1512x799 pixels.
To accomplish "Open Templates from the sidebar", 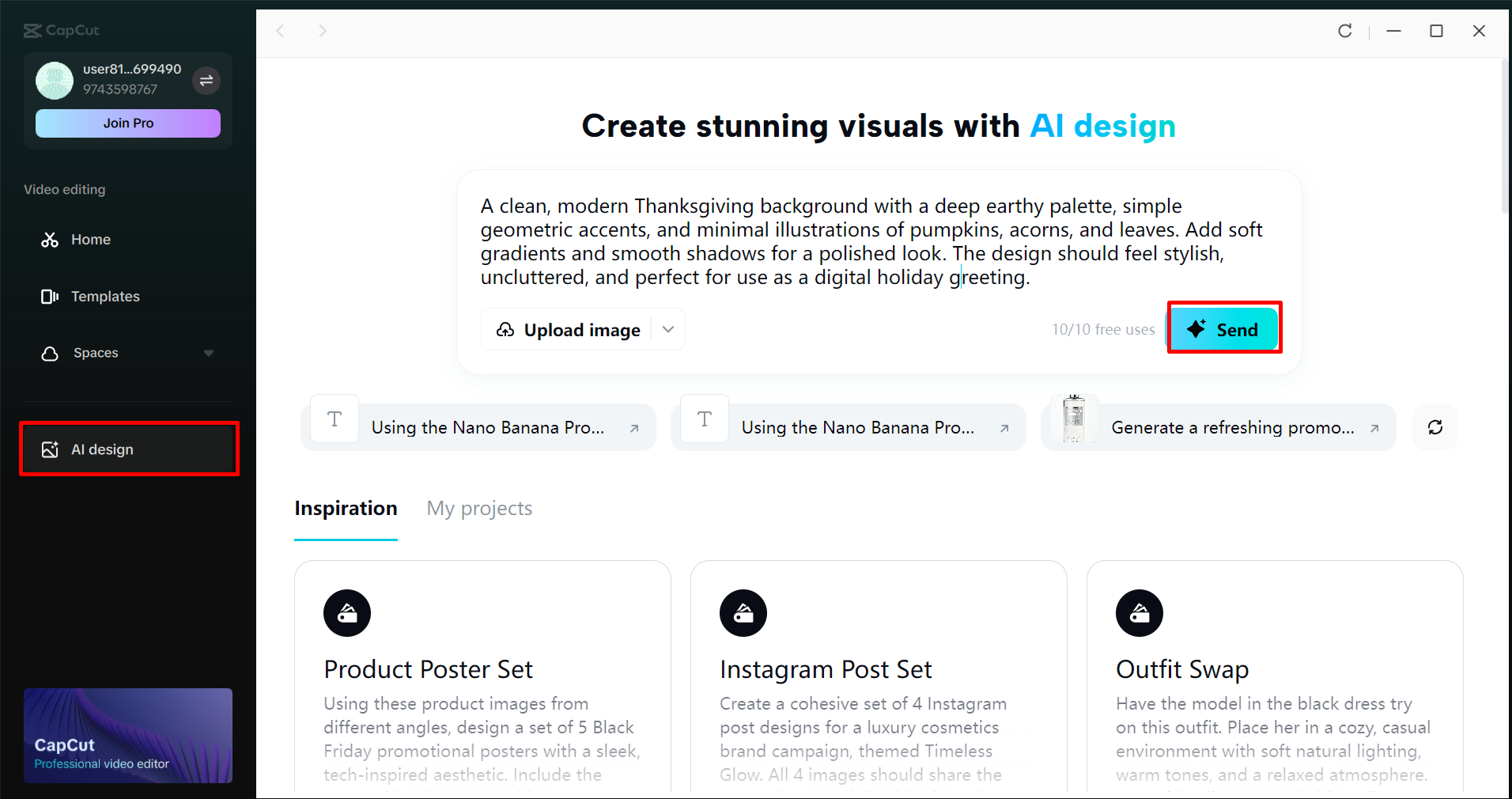I will click(x=105, y=297).
